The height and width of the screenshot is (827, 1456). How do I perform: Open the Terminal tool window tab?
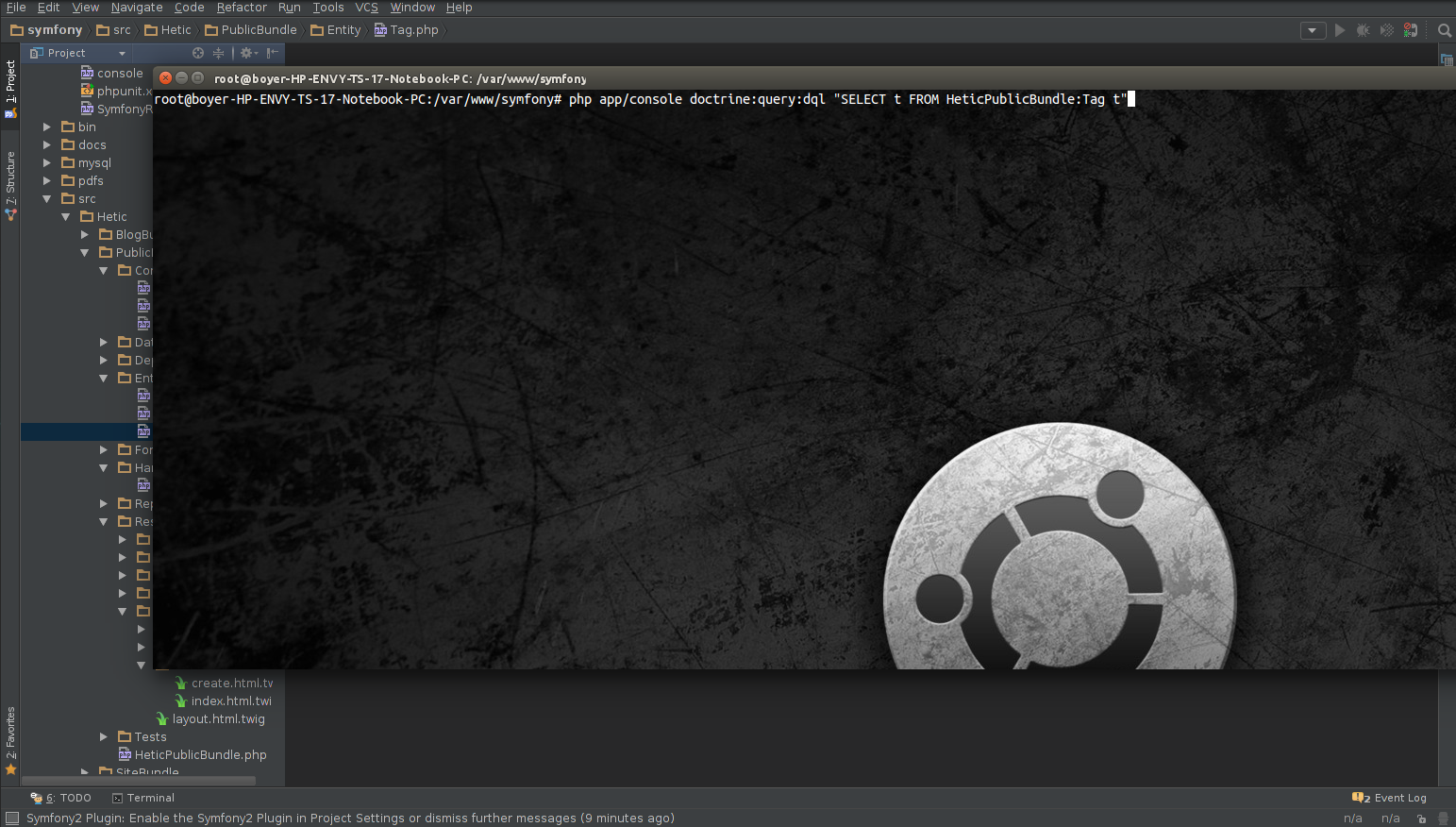[143, 798]
